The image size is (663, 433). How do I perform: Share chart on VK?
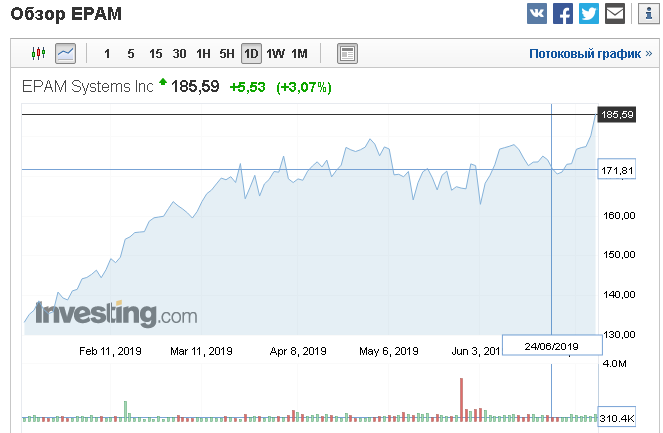[537, 14]
